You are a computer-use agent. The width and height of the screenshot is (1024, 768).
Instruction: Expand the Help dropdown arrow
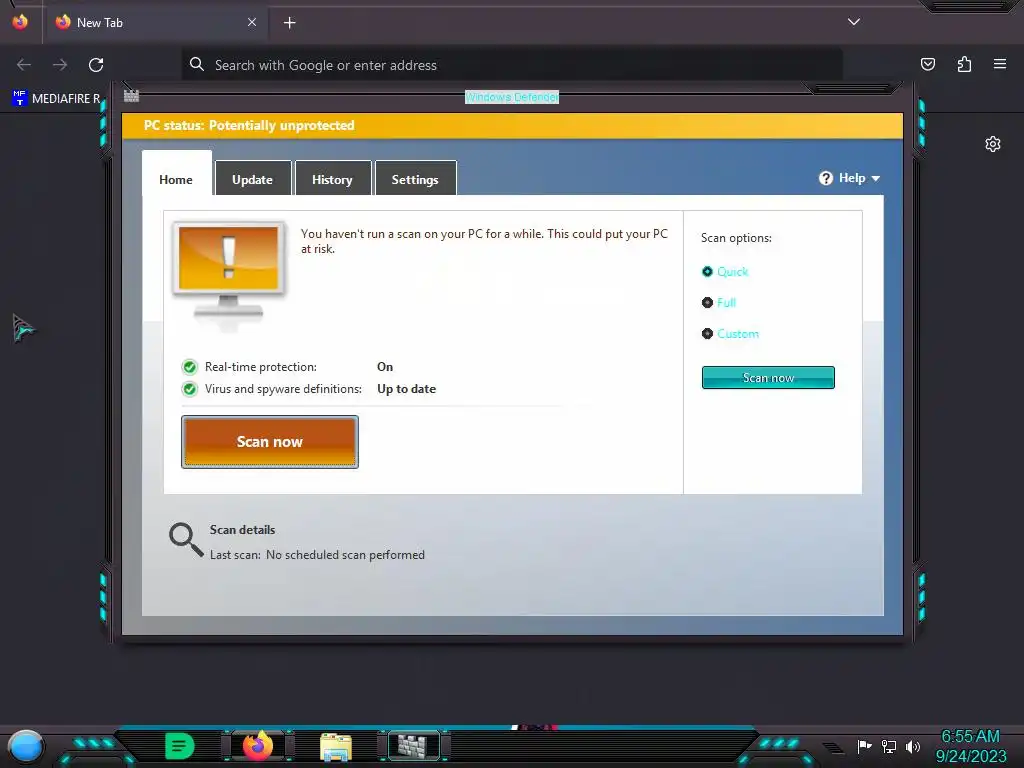tap(876, 178)
